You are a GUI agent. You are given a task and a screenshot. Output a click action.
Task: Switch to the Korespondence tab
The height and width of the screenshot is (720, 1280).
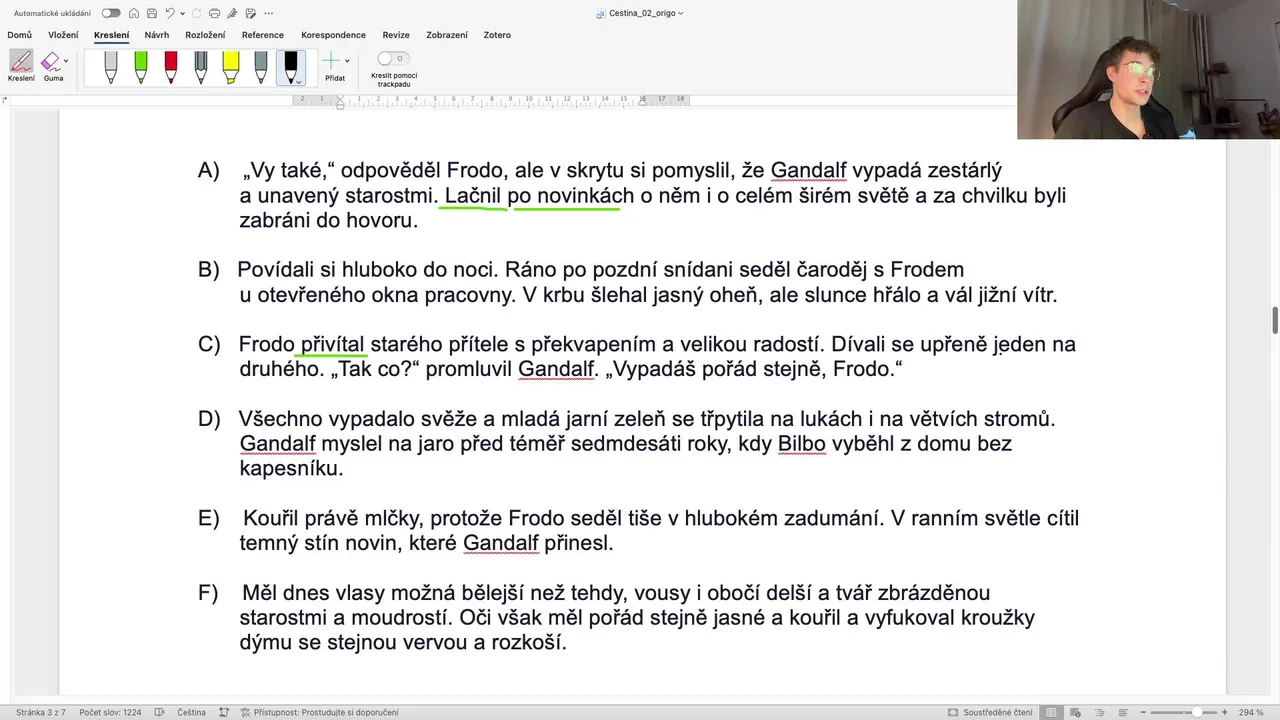point(334,35)
